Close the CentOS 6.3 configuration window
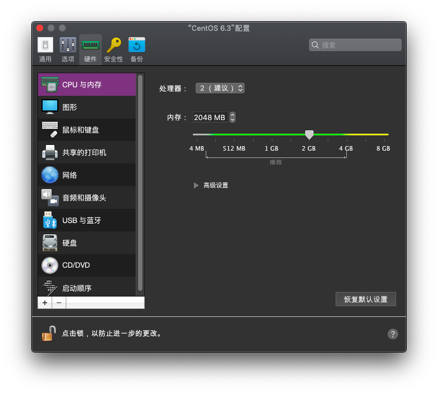 point(40,28)
